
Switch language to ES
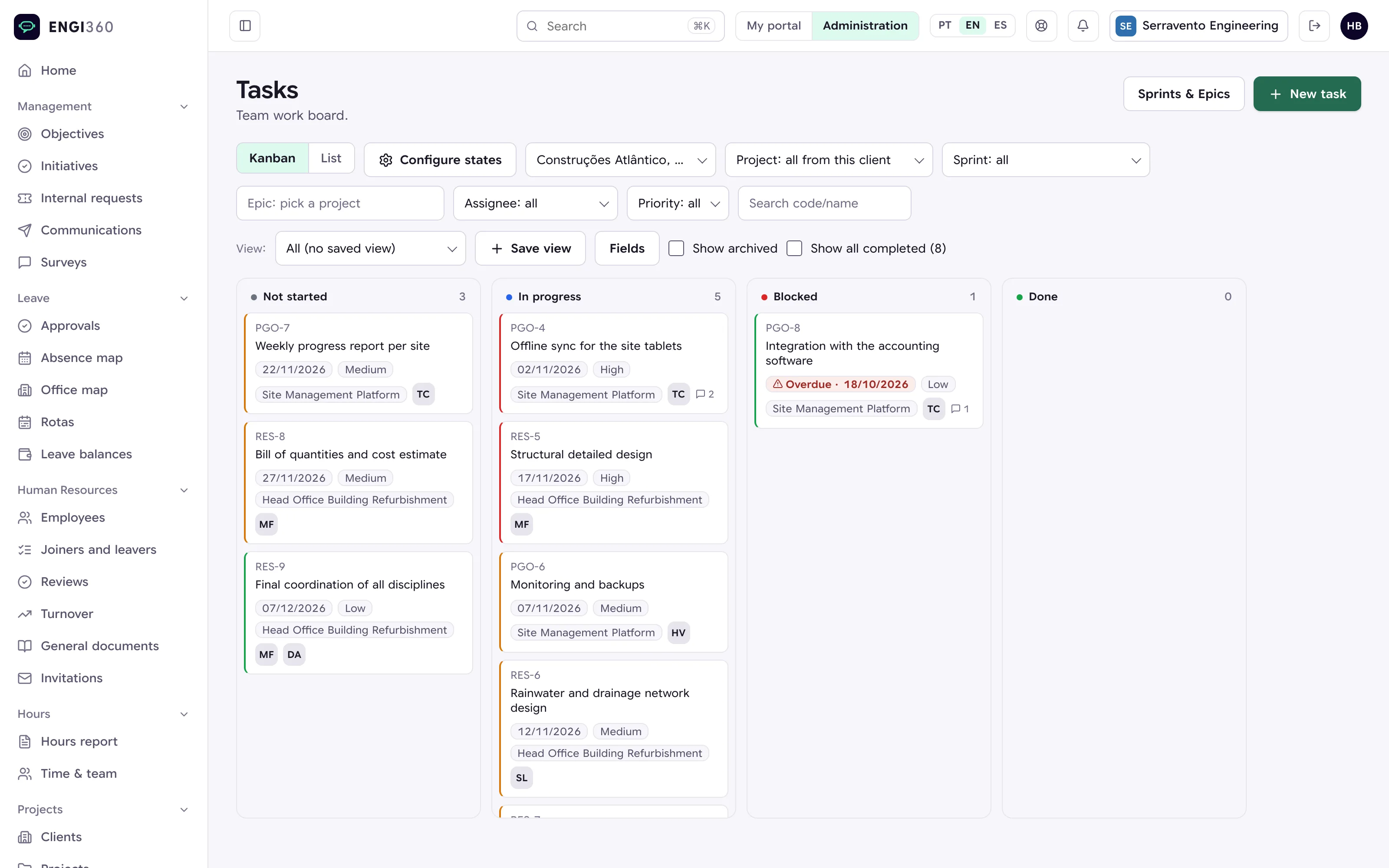click(1000, 25)
